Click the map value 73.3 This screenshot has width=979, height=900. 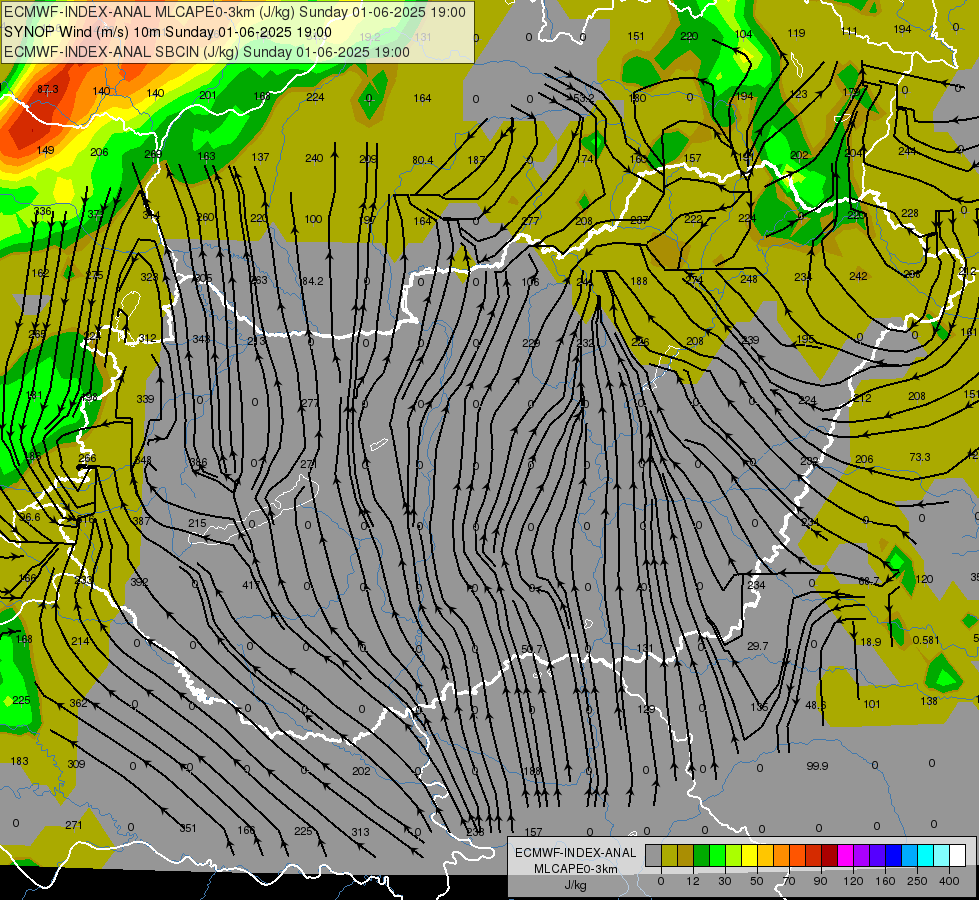(920, 457)
